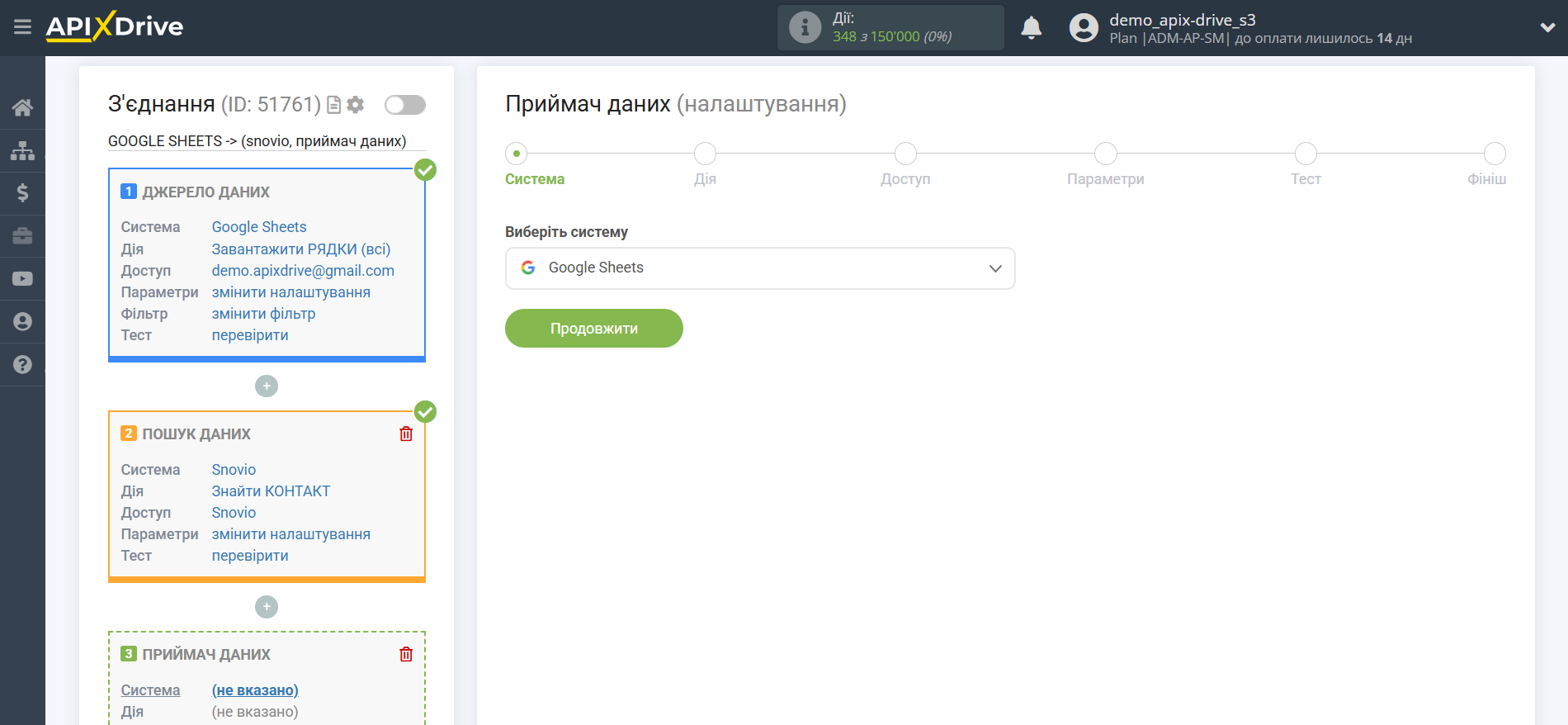Open demo.apixdrive@gmail.com access link

[x=303, y=270]
